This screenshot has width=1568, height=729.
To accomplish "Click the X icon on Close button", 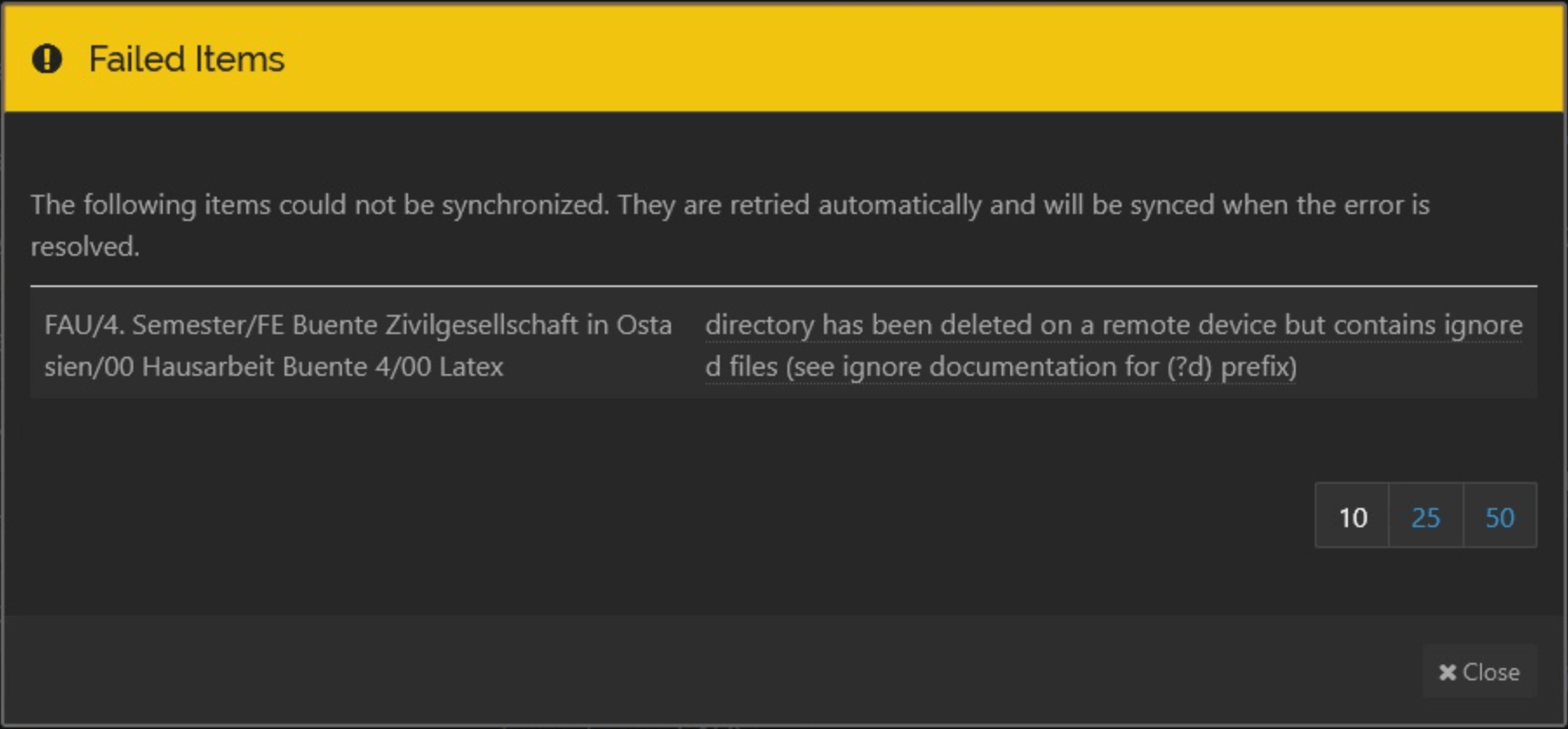I will tap(1447, 672).
